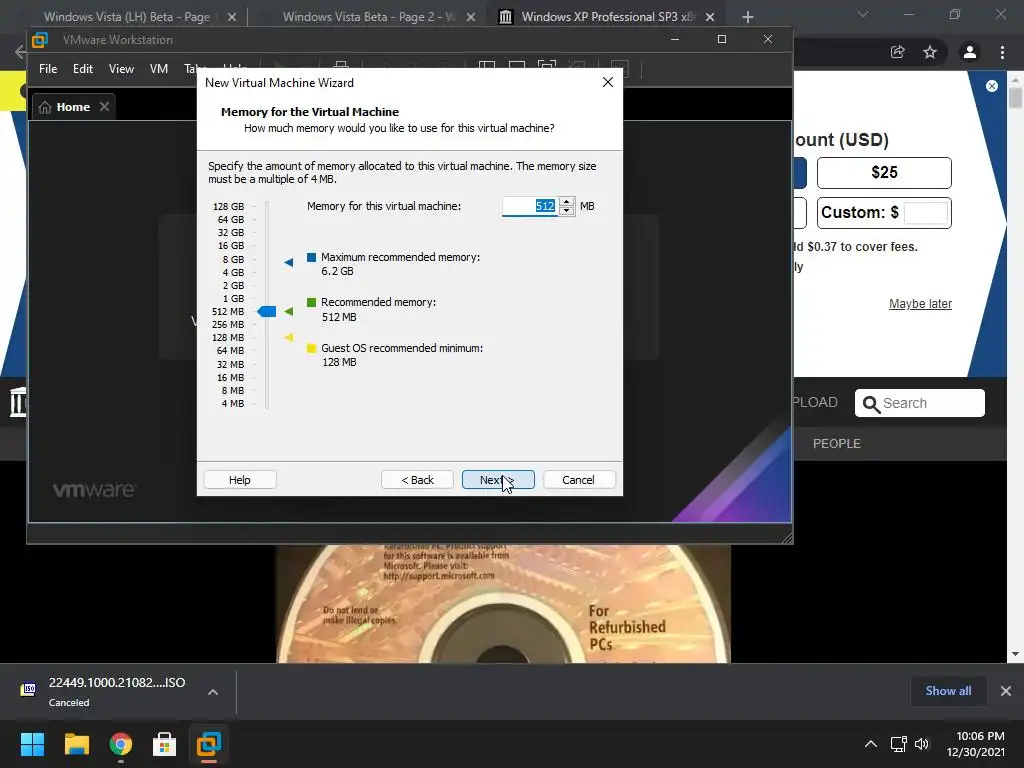This screenshot has width=1024, height=768.
Task: Open Microsoft Store from the taskbar
Action: tap(165, 744)
